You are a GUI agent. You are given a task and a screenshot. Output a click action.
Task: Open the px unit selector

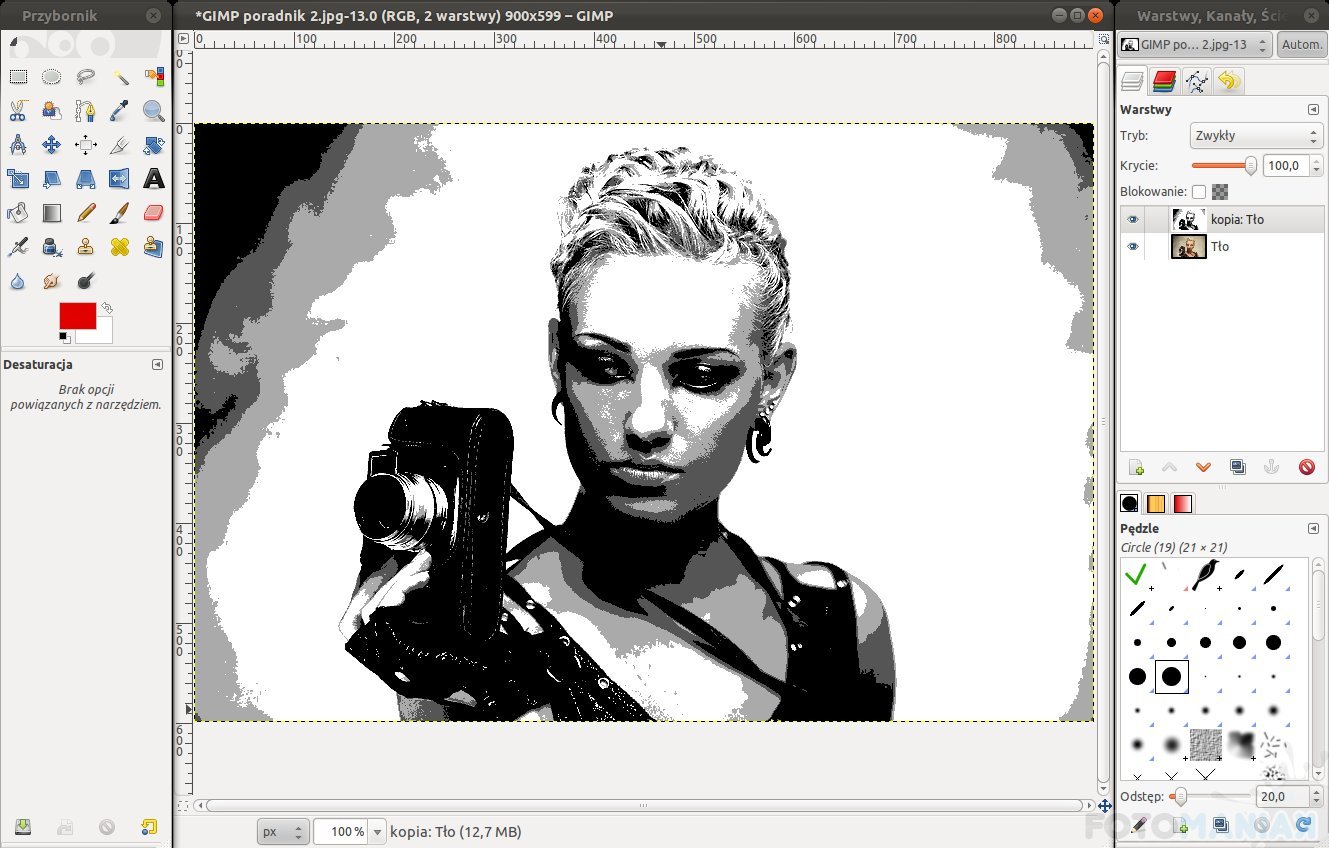coord(283,832)
